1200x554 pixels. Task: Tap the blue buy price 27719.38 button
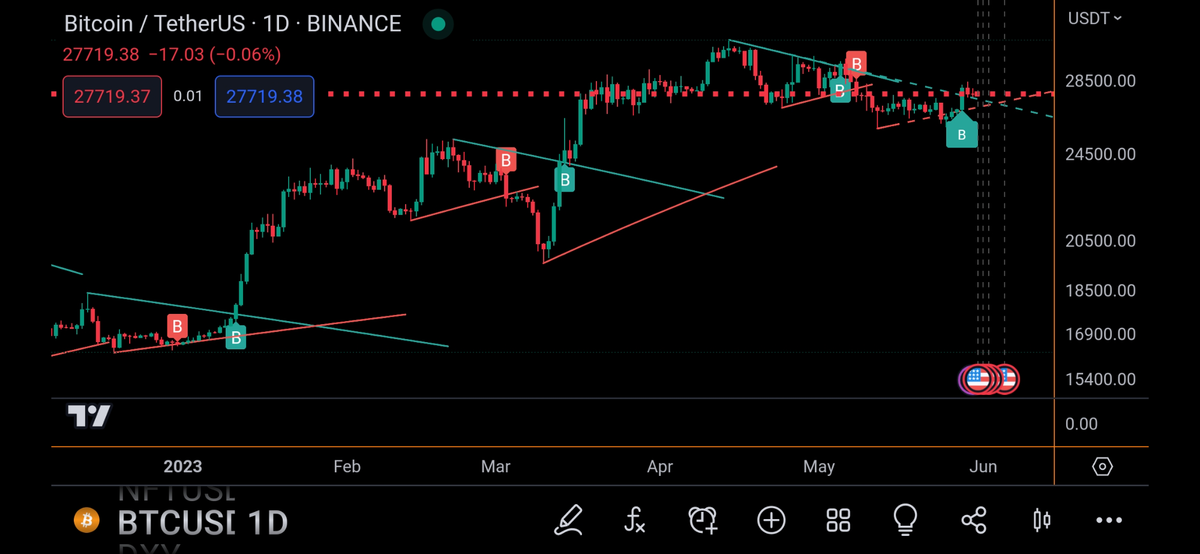265,97
